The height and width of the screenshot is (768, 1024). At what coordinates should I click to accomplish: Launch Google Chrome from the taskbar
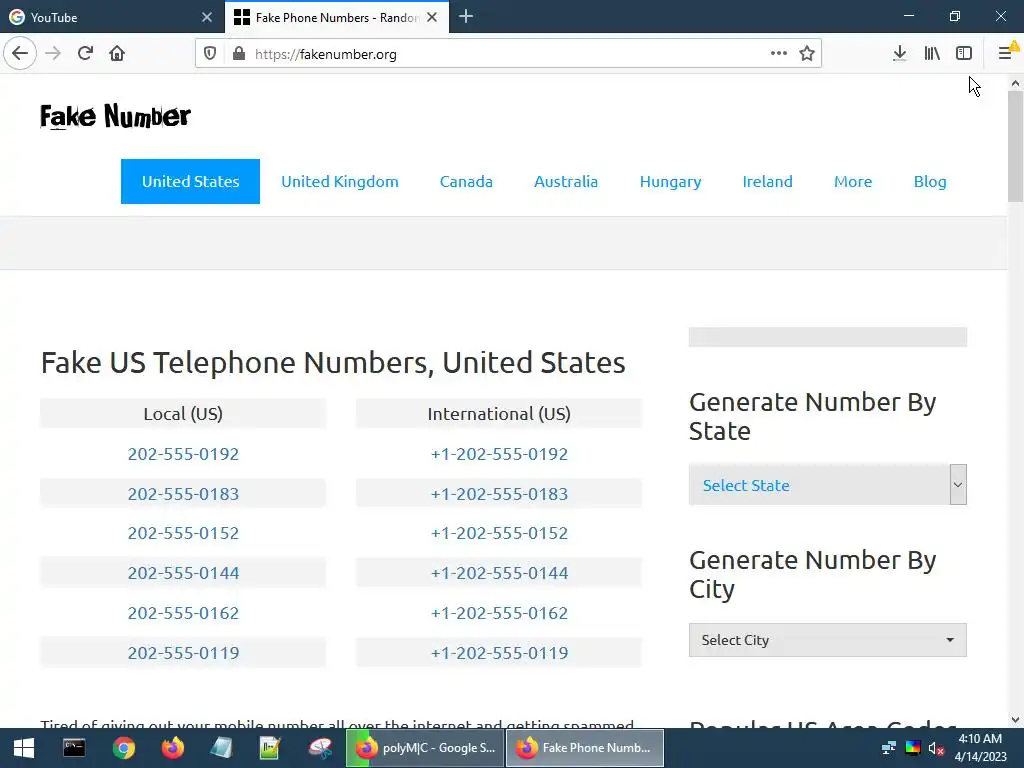coord(123,748)
